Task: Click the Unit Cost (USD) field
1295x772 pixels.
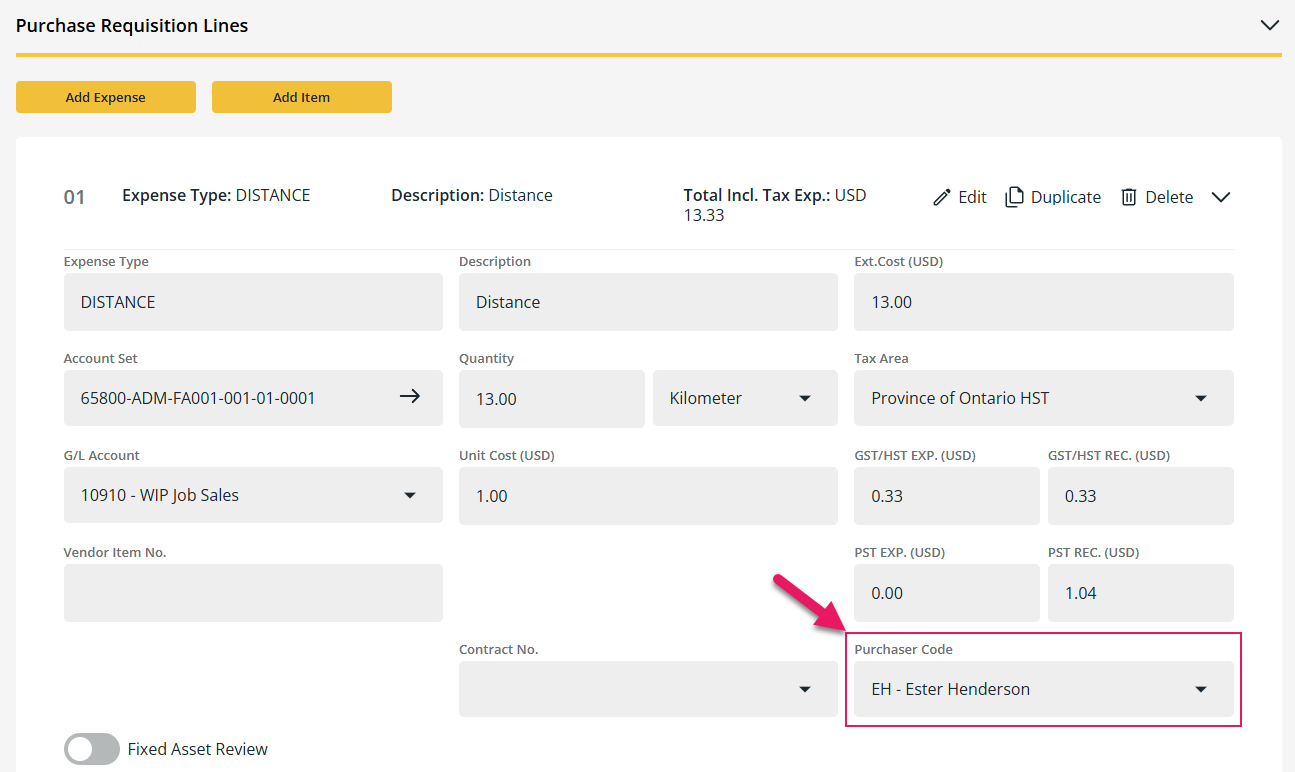Action: point(648,495)
